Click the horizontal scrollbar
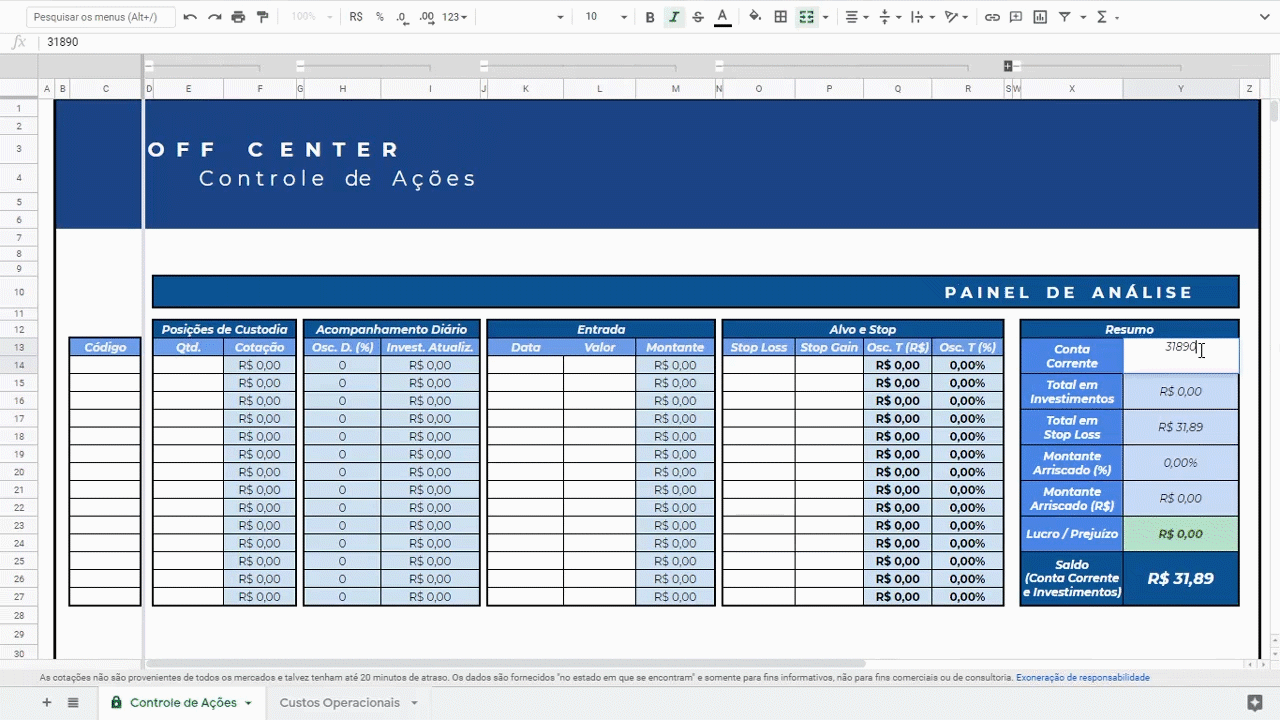 click(505, 663)
